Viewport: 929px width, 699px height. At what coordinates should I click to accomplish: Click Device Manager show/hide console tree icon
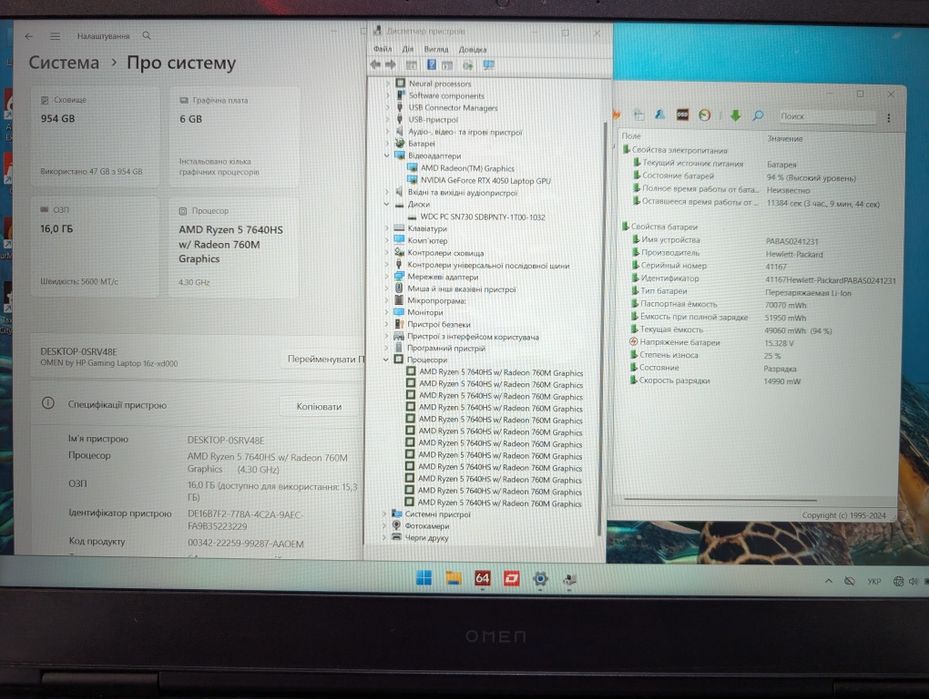[411, 65]
